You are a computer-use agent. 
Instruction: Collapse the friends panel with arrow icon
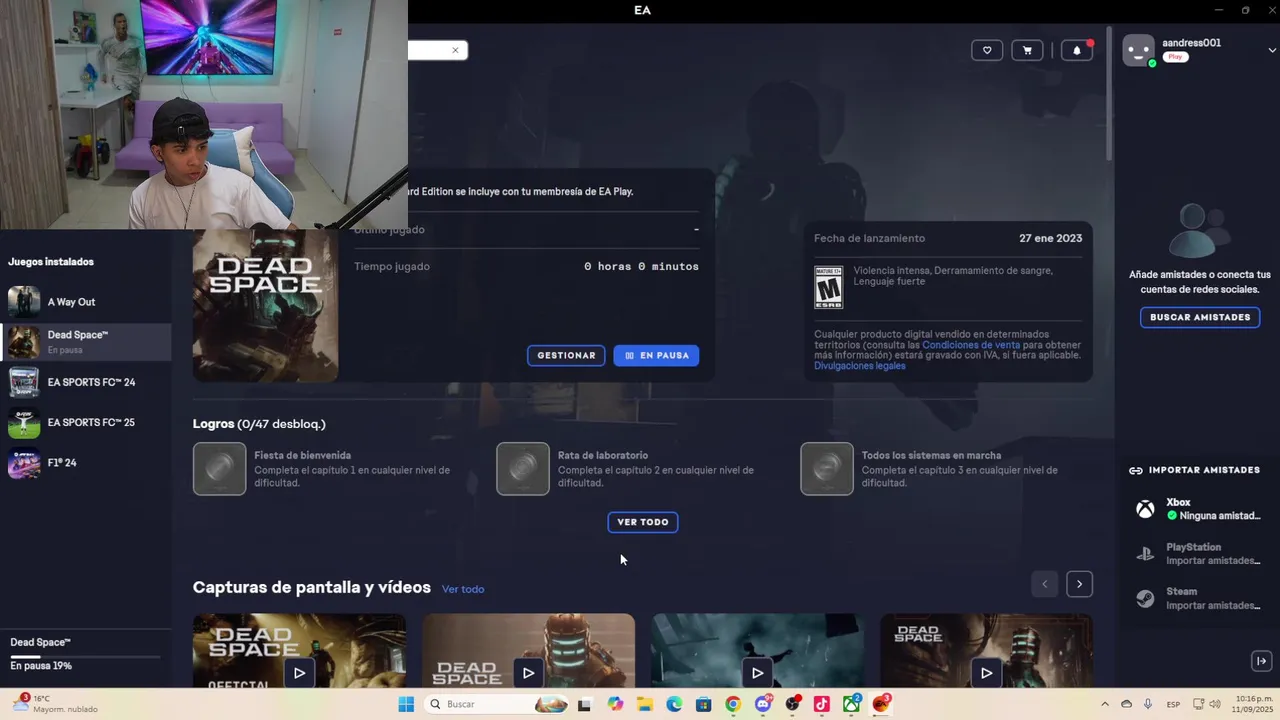(x=1262, y=661)
